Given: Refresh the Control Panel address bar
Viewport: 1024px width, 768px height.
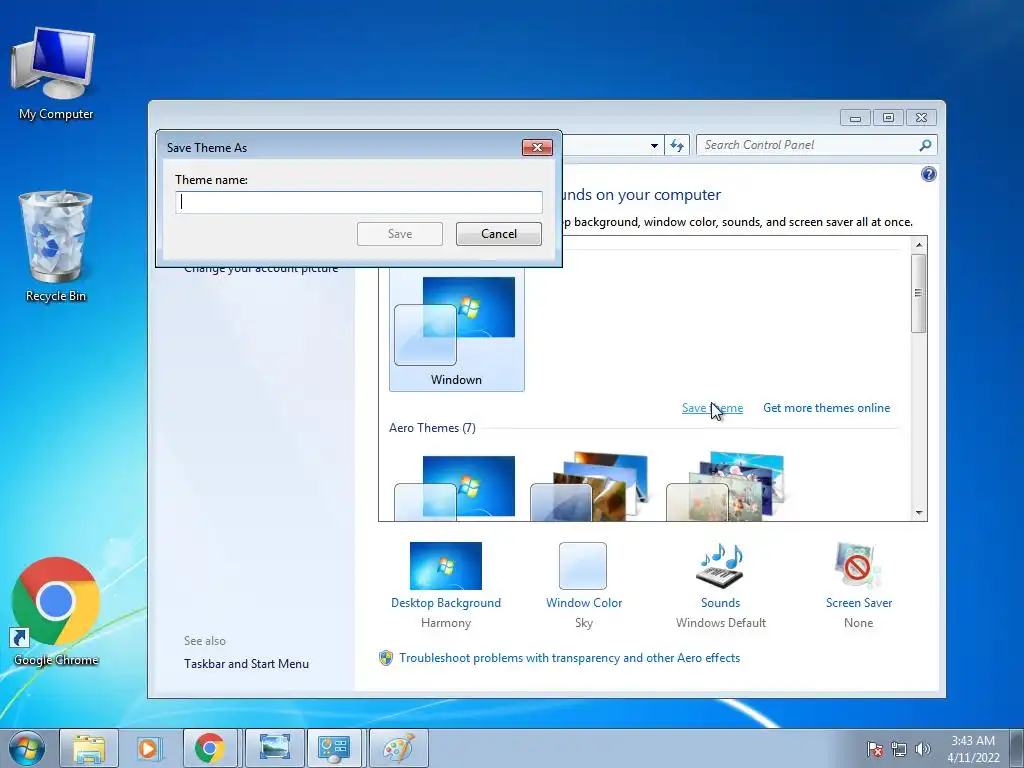Looking at the screenshot, I should [x=677, y=145].
